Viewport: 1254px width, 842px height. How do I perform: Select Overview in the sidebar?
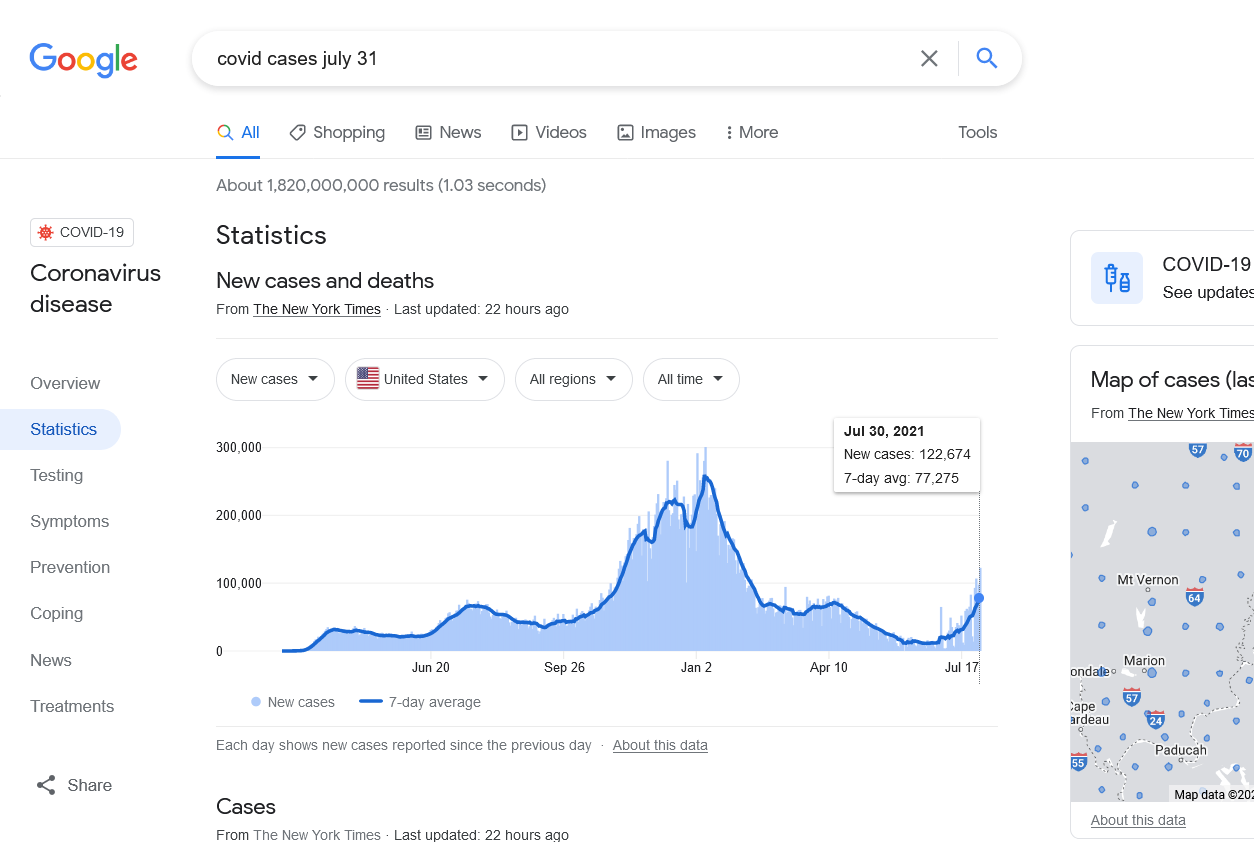pos(65,383)
